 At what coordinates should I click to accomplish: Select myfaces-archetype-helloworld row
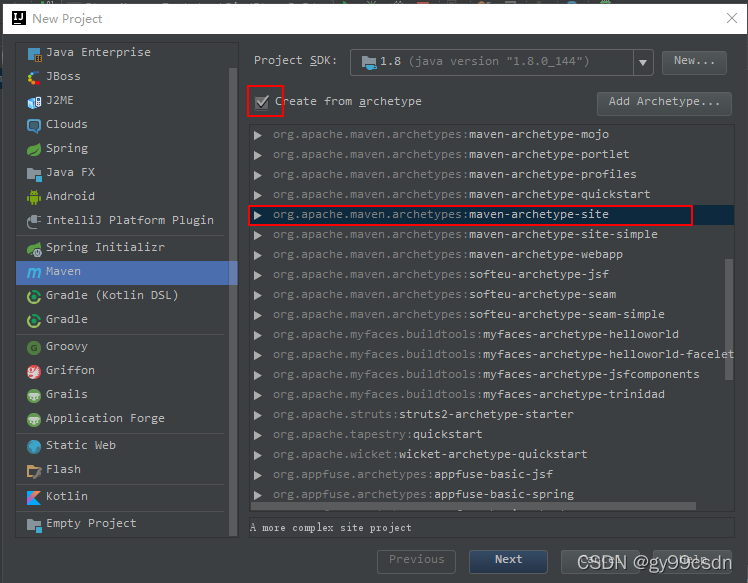[491, 335]
